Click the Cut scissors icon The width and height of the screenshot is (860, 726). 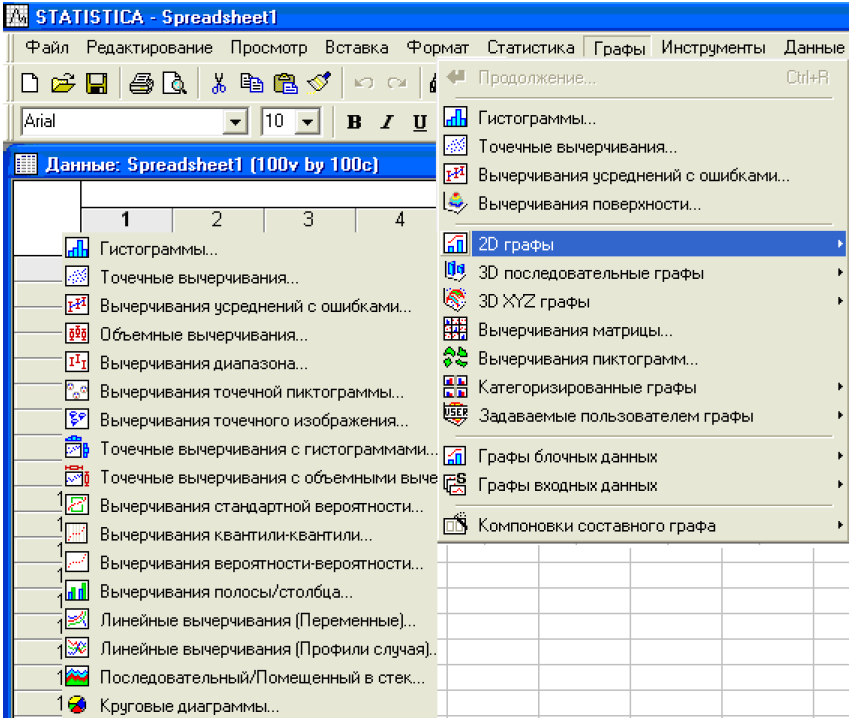219,84
